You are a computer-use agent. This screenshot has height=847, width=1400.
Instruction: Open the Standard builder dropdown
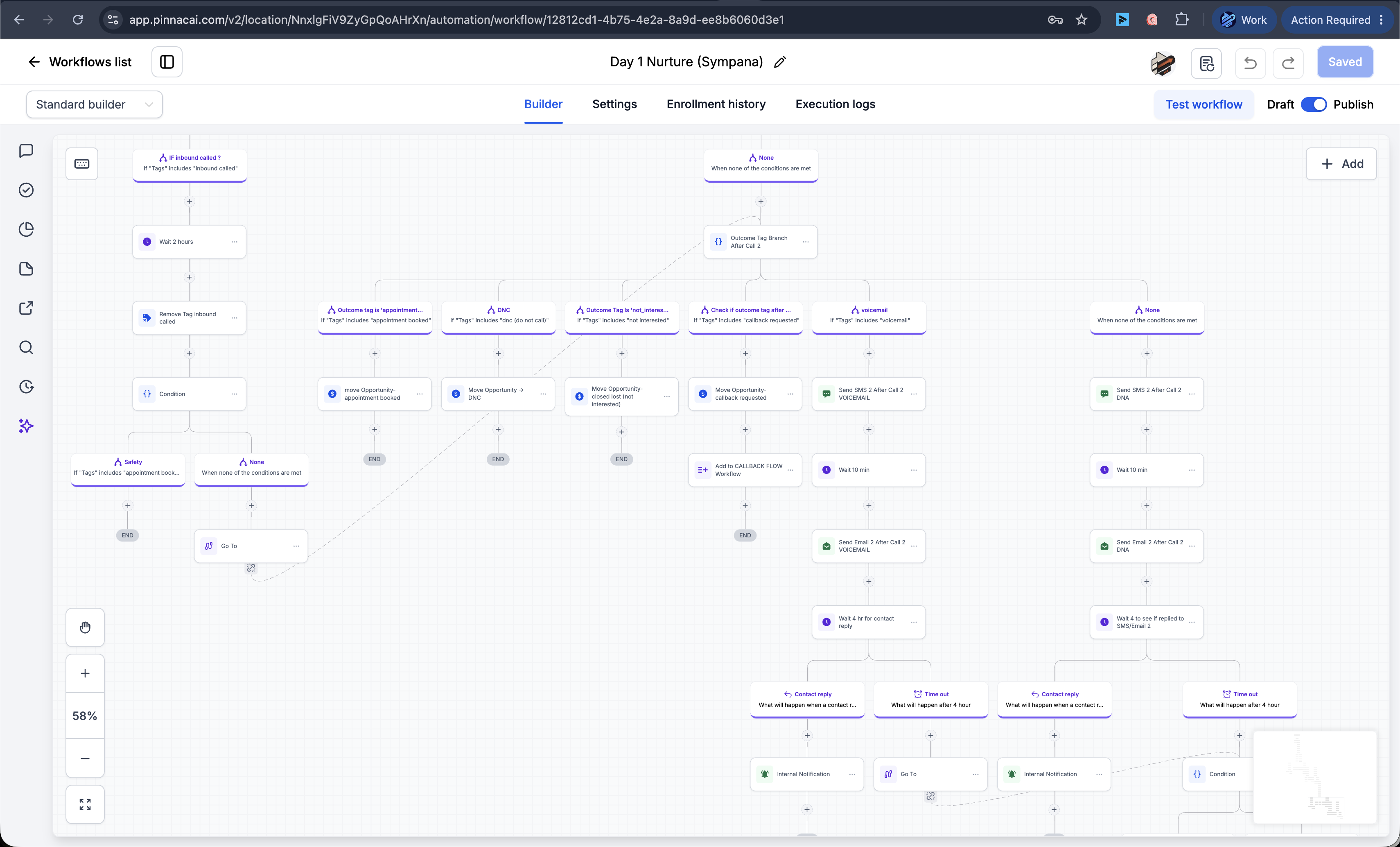(x=94, y=104)
